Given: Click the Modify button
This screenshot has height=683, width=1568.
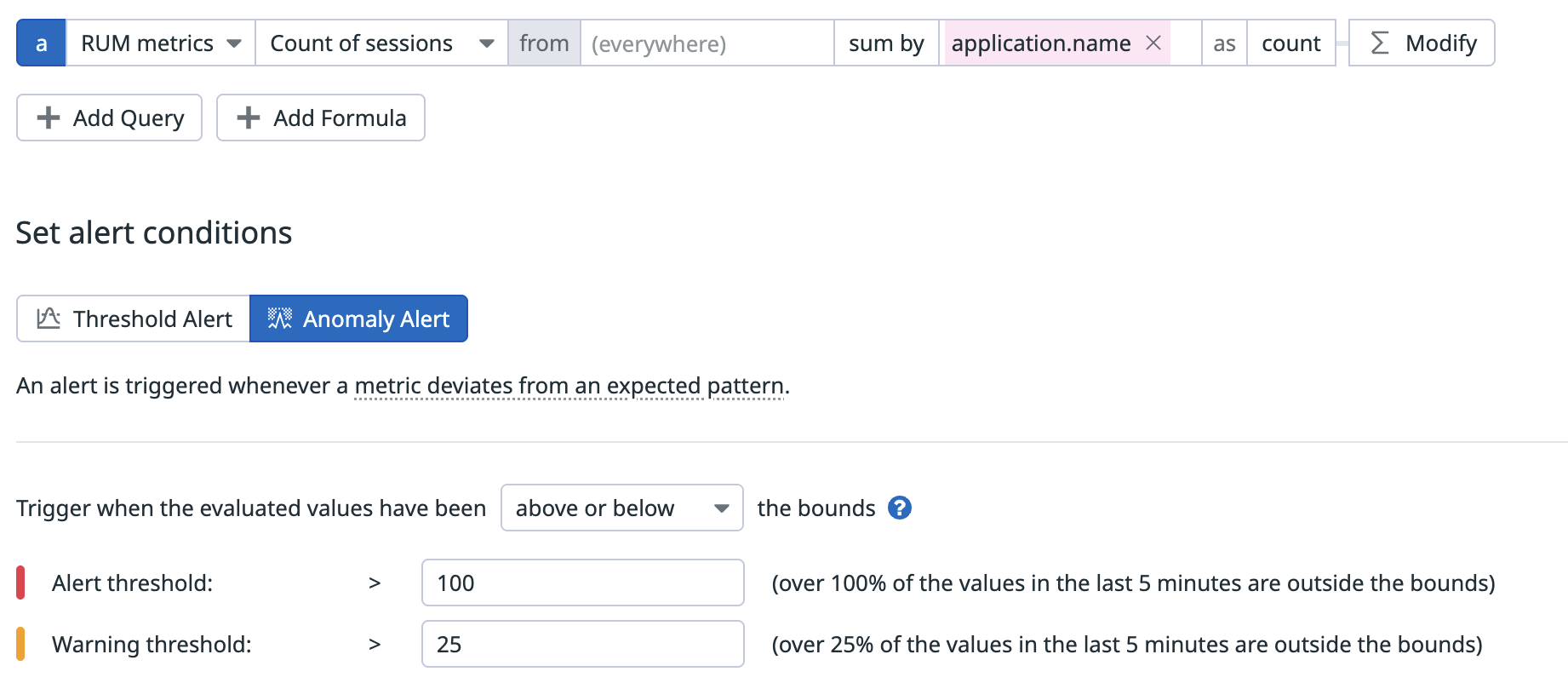Looking at the screenshot, I should [1422, 43].
